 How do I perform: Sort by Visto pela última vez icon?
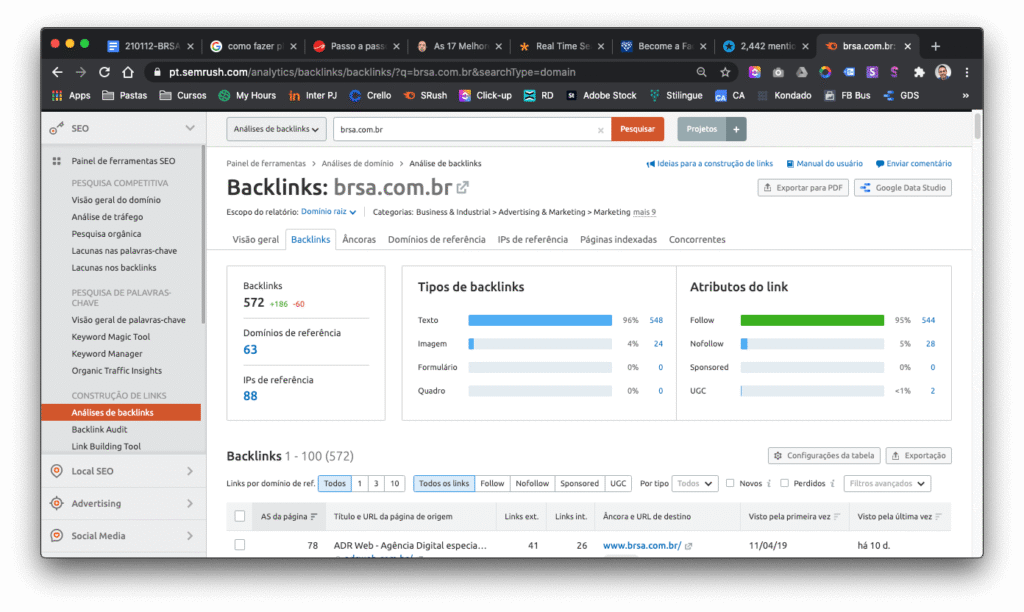(938, 517)
